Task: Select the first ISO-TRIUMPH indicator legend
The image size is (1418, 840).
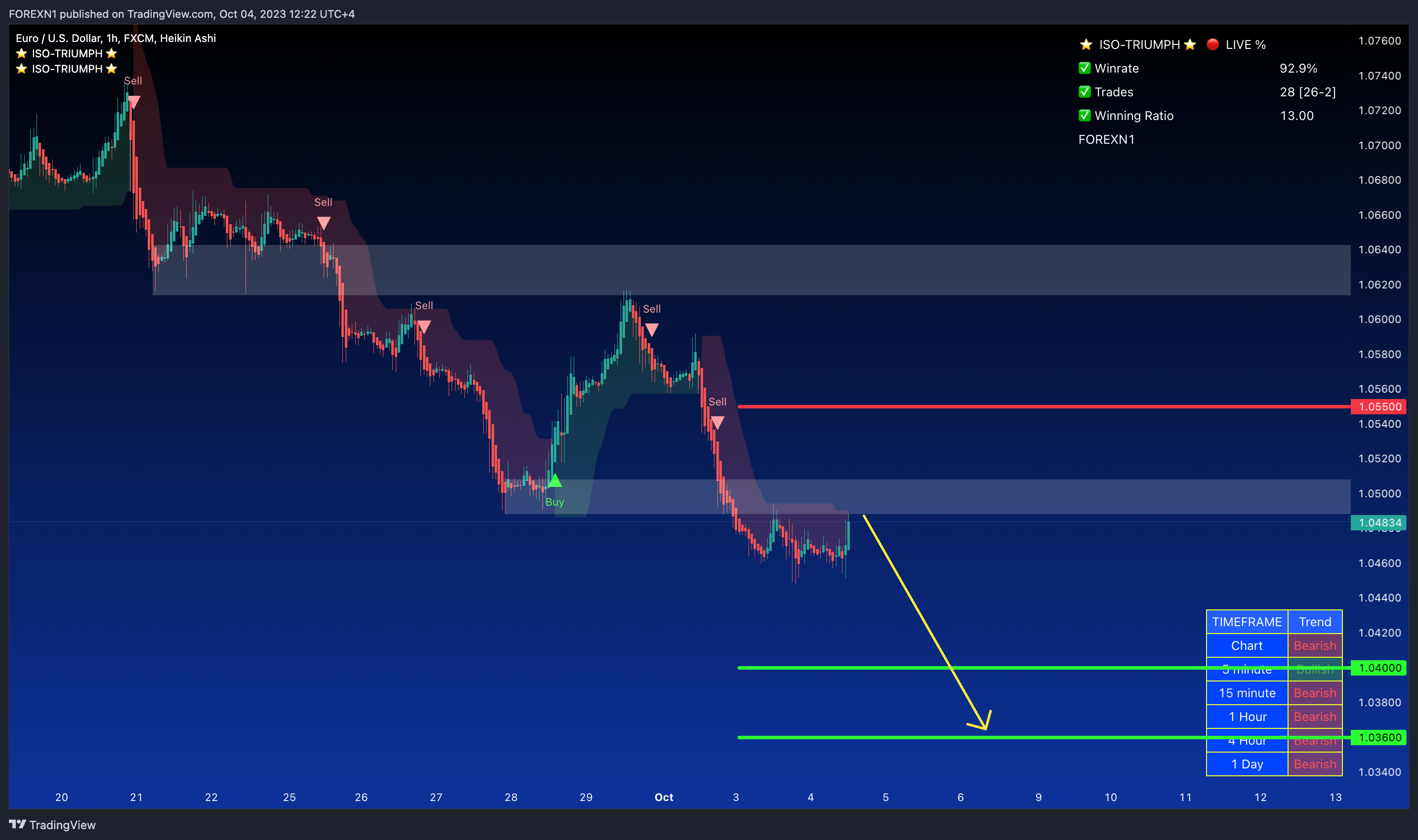Action: pyautogui.click(x=67, y=54)
